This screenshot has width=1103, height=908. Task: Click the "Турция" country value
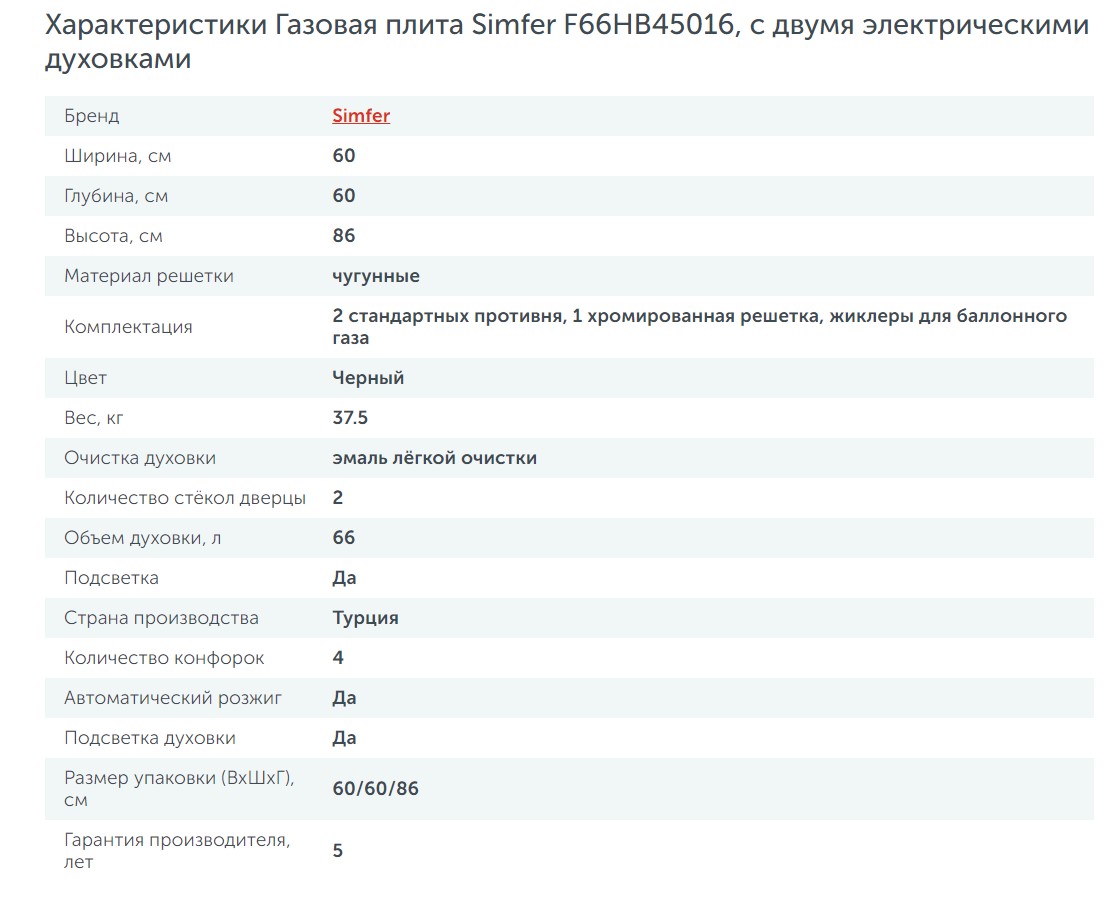click(366, 618)
